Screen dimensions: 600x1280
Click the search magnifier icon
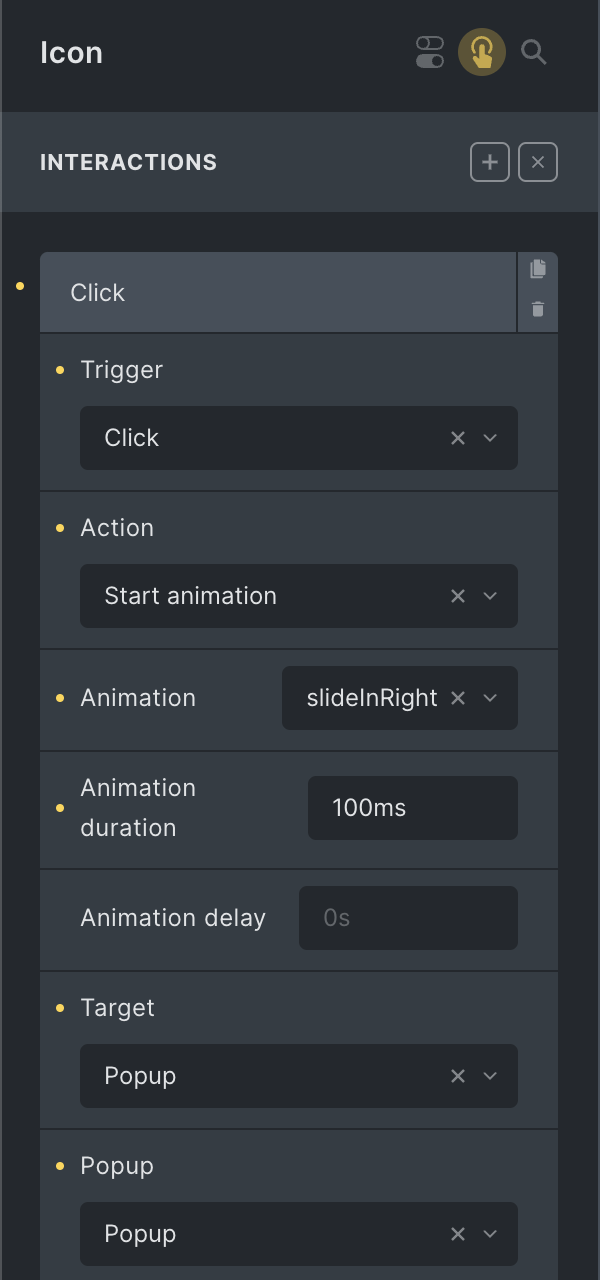(534, 53)
